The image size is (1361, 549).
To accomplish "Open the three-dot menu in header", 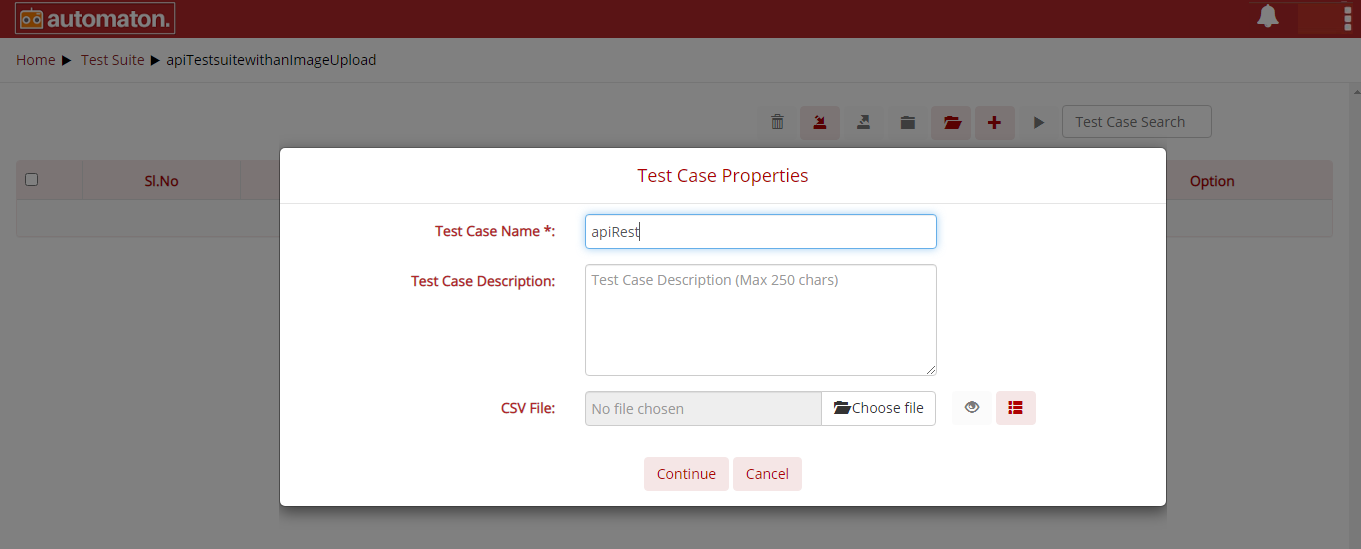I will (x=1347, y=18).
